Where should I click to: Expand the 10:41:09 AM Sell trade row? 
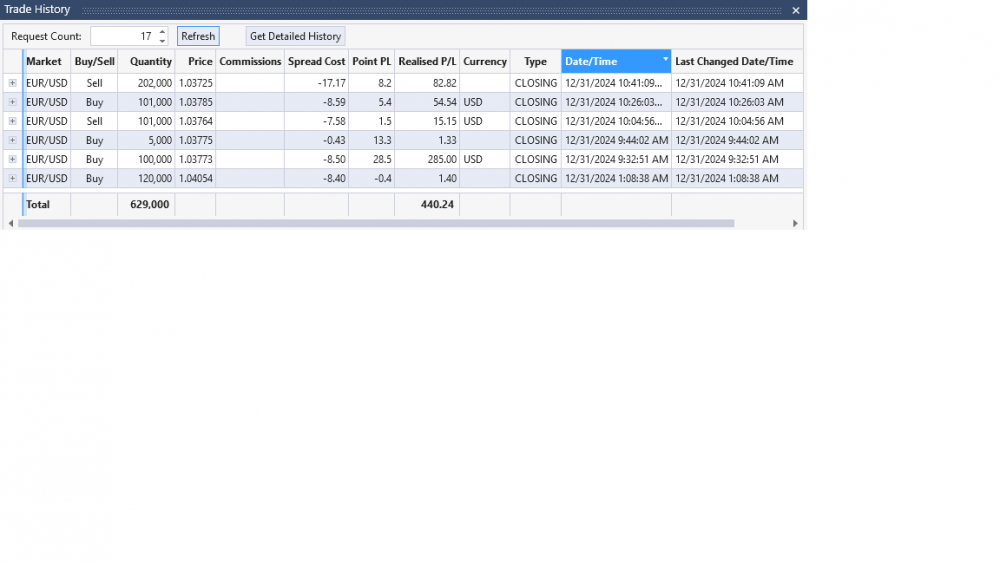coord(12,83)
